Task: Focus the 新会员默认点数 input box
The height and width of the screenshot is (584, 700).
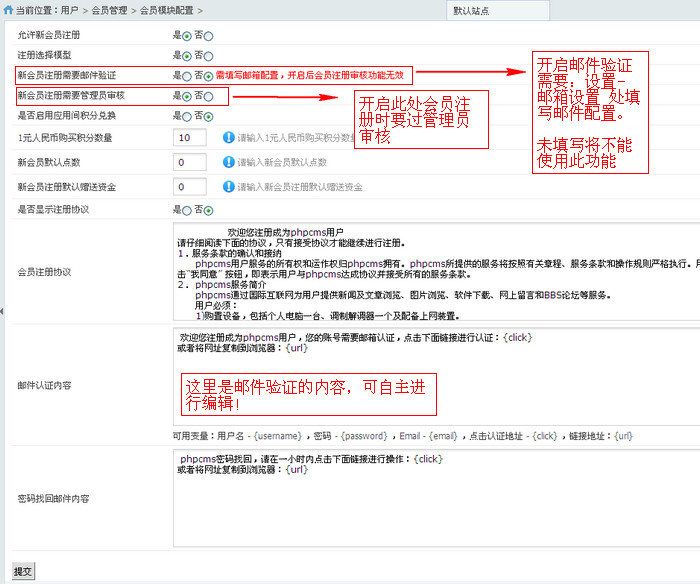Action: 190,162
